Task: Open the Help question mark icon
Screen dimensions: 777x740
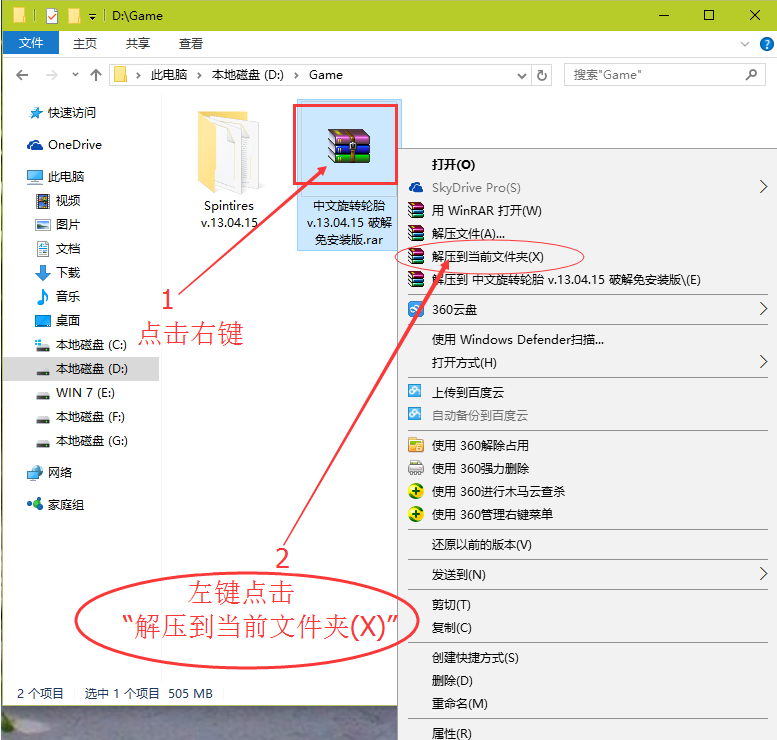Action: click(766, 44)
